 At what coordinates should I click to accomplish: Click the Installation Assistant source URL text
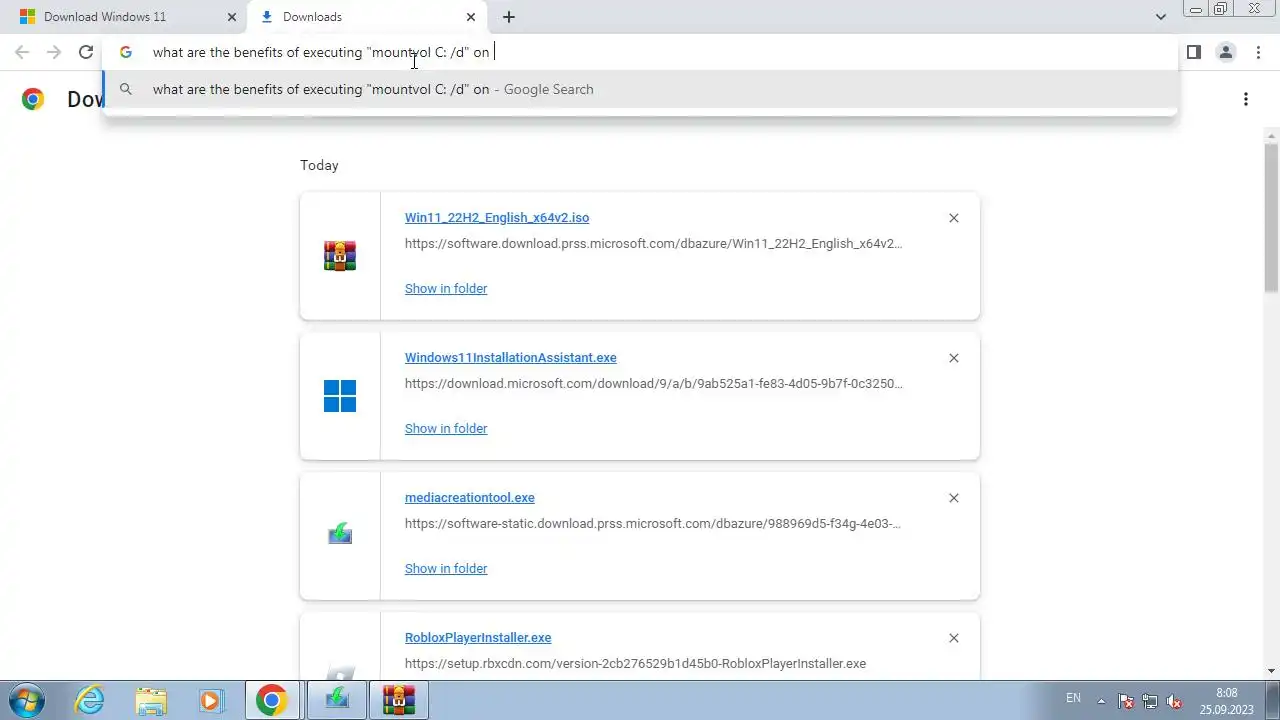[x=653, y=383]
